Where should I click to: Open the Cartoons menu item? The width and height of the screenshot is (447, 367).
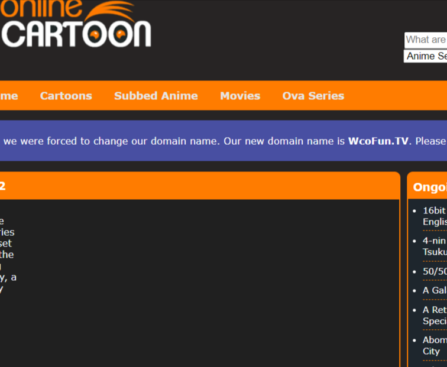(66, 96)
